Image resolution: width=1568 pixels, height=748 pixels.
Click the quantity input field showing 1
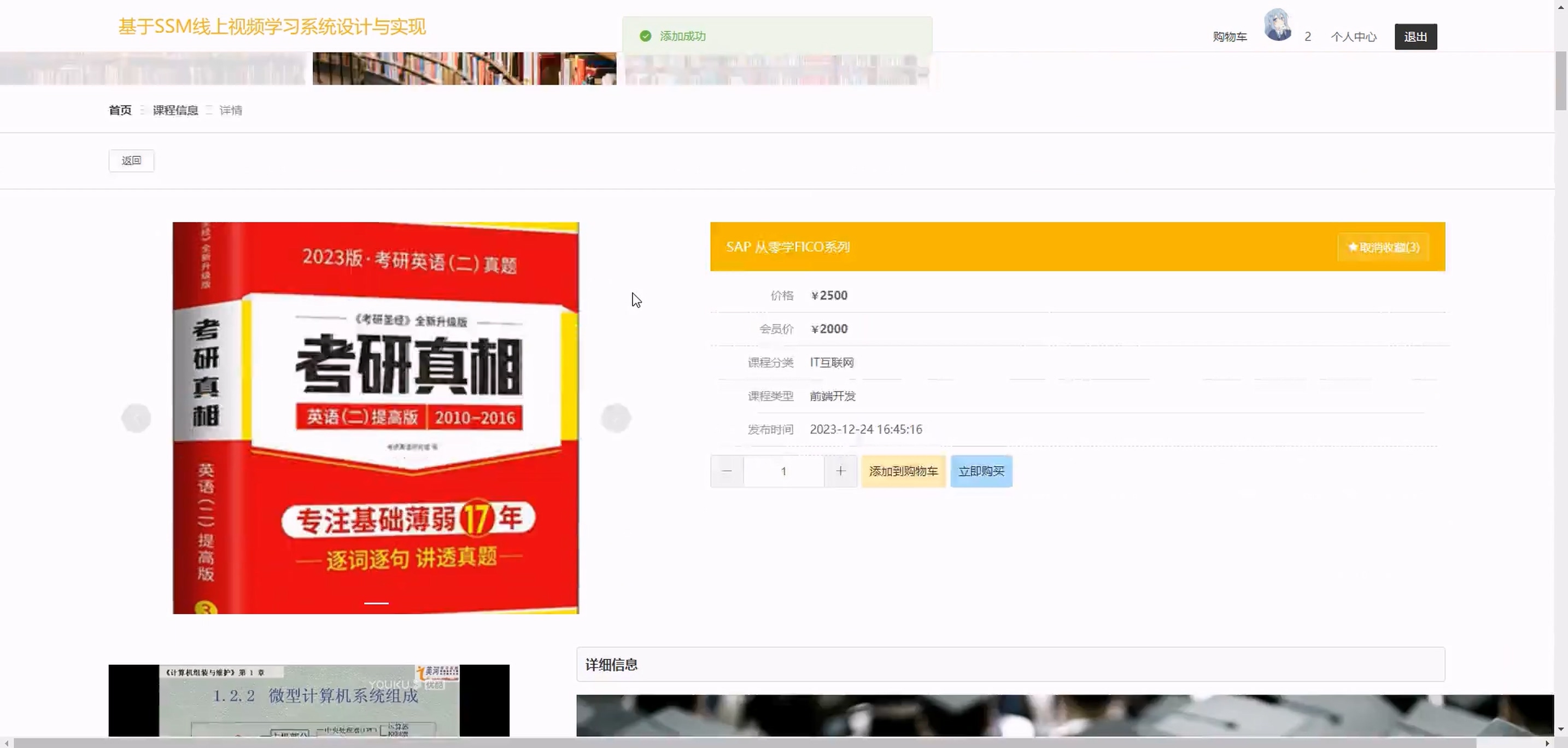(x=784, y=471)
